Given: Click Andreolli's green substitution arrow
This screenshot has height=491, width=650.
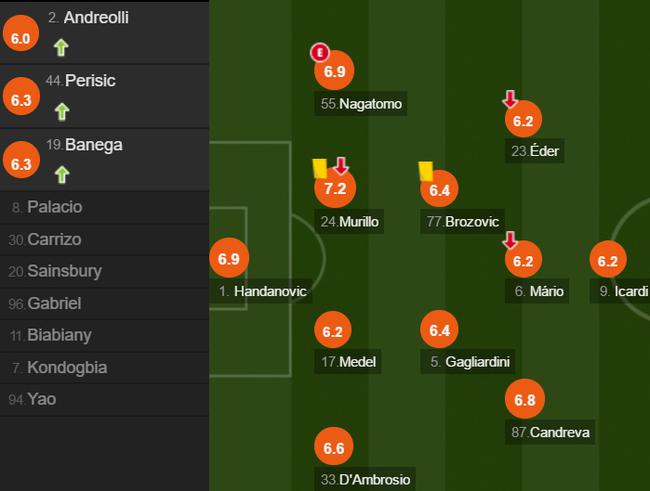Looking at the screenshot, I should (61, 47).
